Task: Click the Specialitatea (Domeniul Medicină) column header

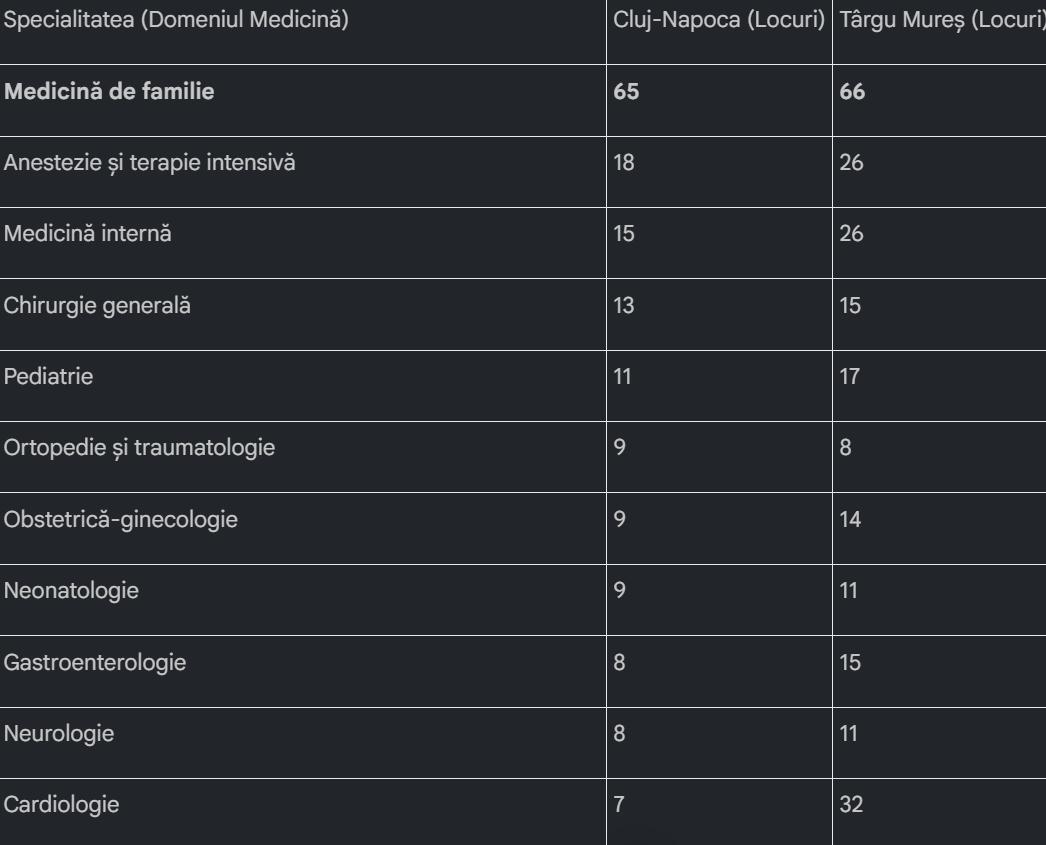Action: pos(177,22)
